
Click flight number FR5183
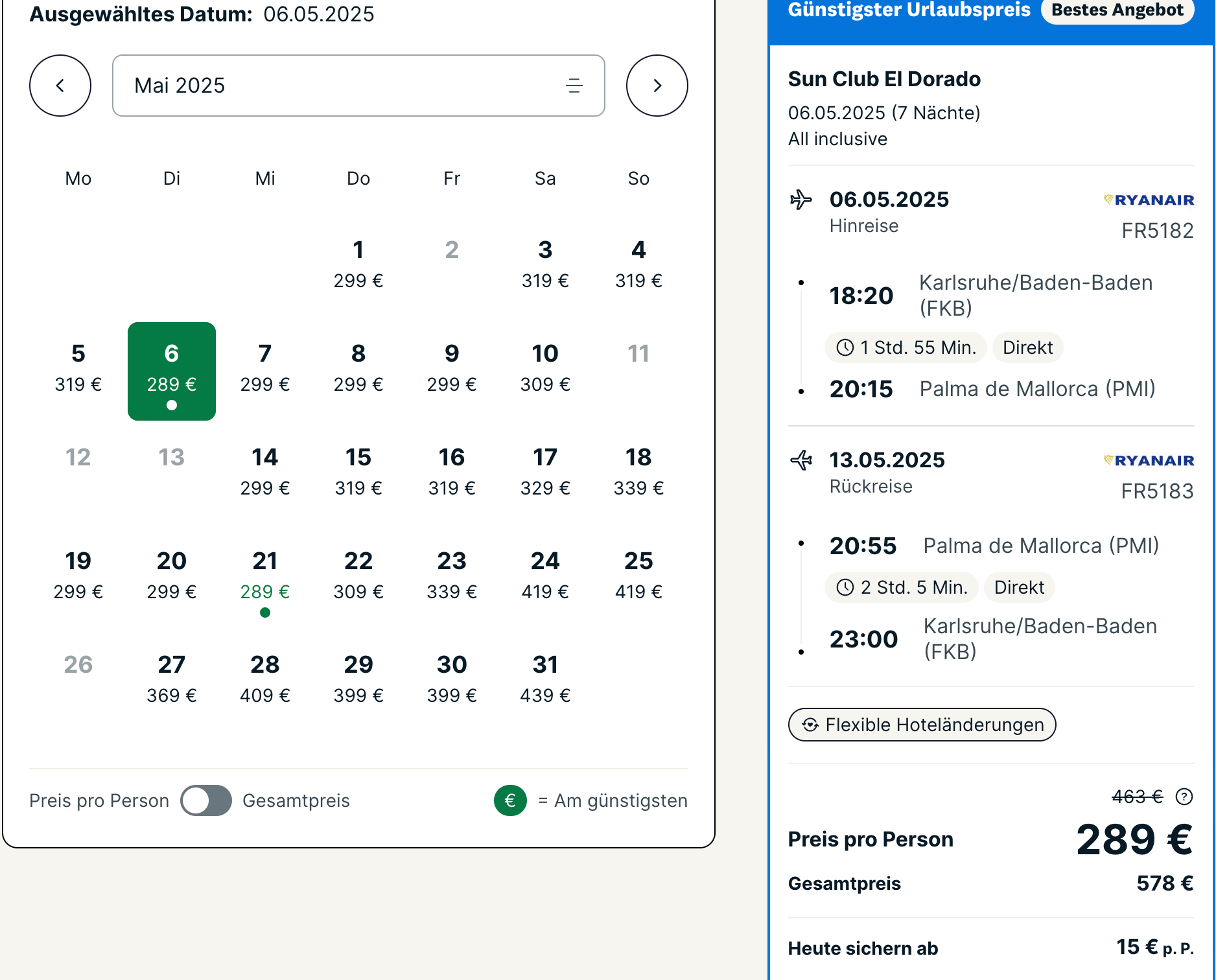point(1158,491)
